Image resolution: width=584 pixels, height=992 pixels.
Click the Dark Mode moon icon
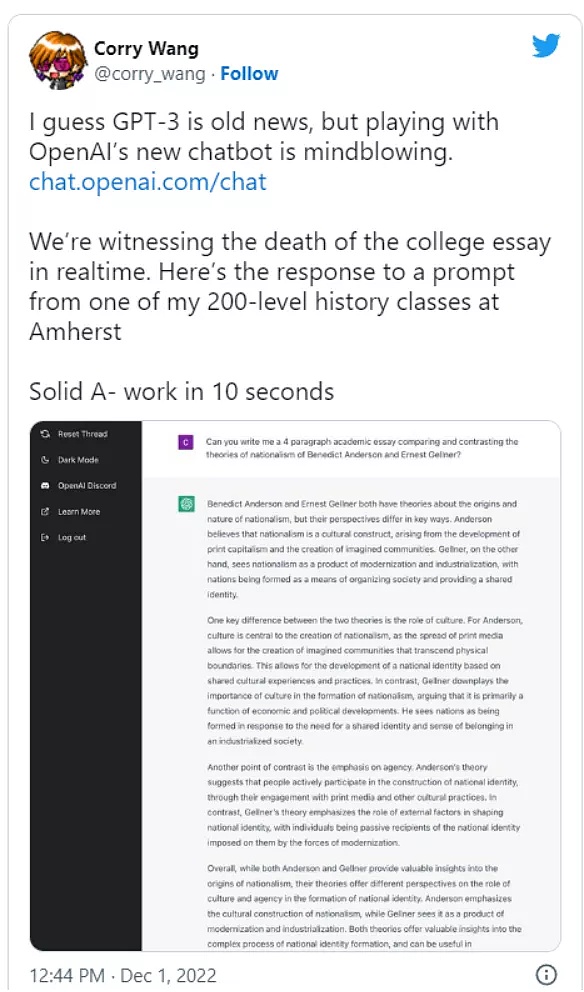(x=44, y=460)
